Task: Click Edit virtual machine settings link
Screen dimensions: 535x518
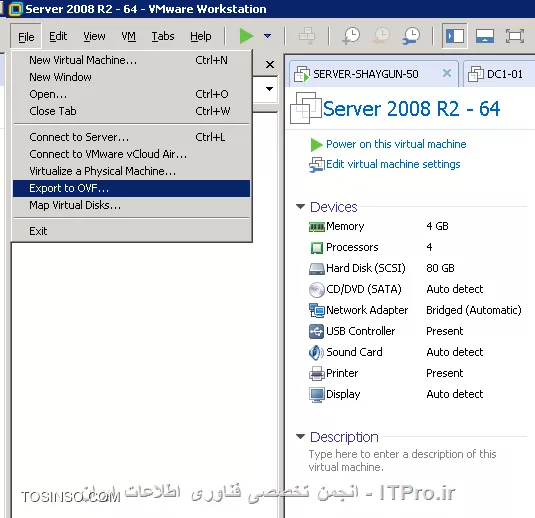Action: pos(393,164)
